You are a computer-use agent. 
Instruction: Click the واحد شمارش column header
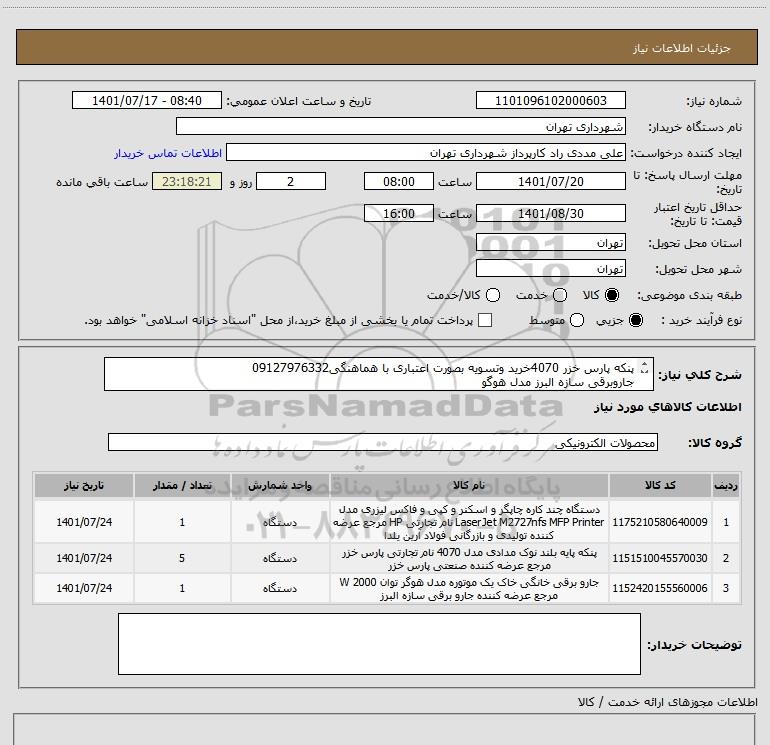(x=279, y=486)
